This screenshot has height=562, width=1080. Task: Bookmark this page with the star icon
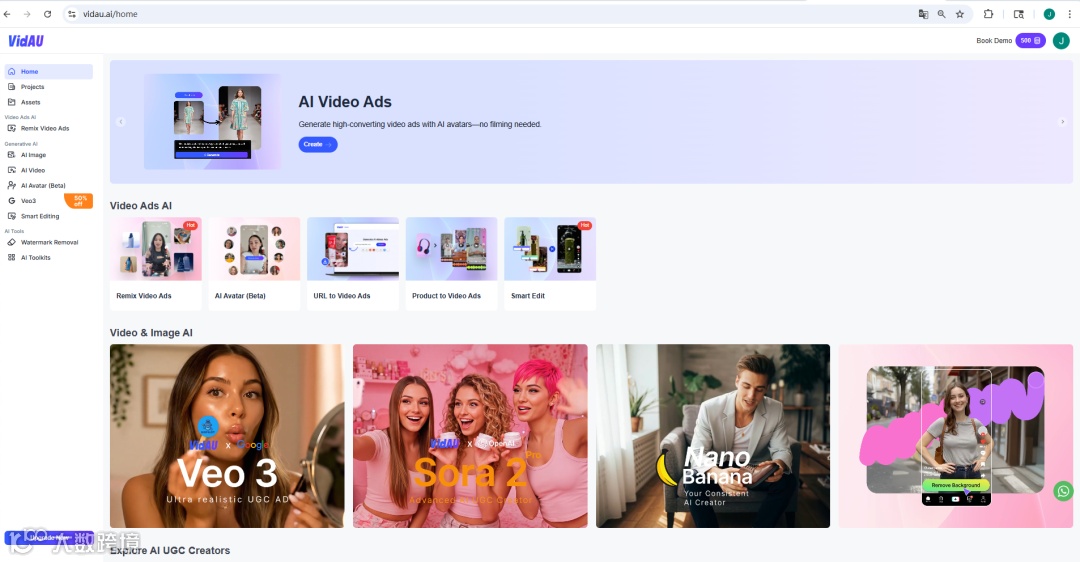(959, 14)
